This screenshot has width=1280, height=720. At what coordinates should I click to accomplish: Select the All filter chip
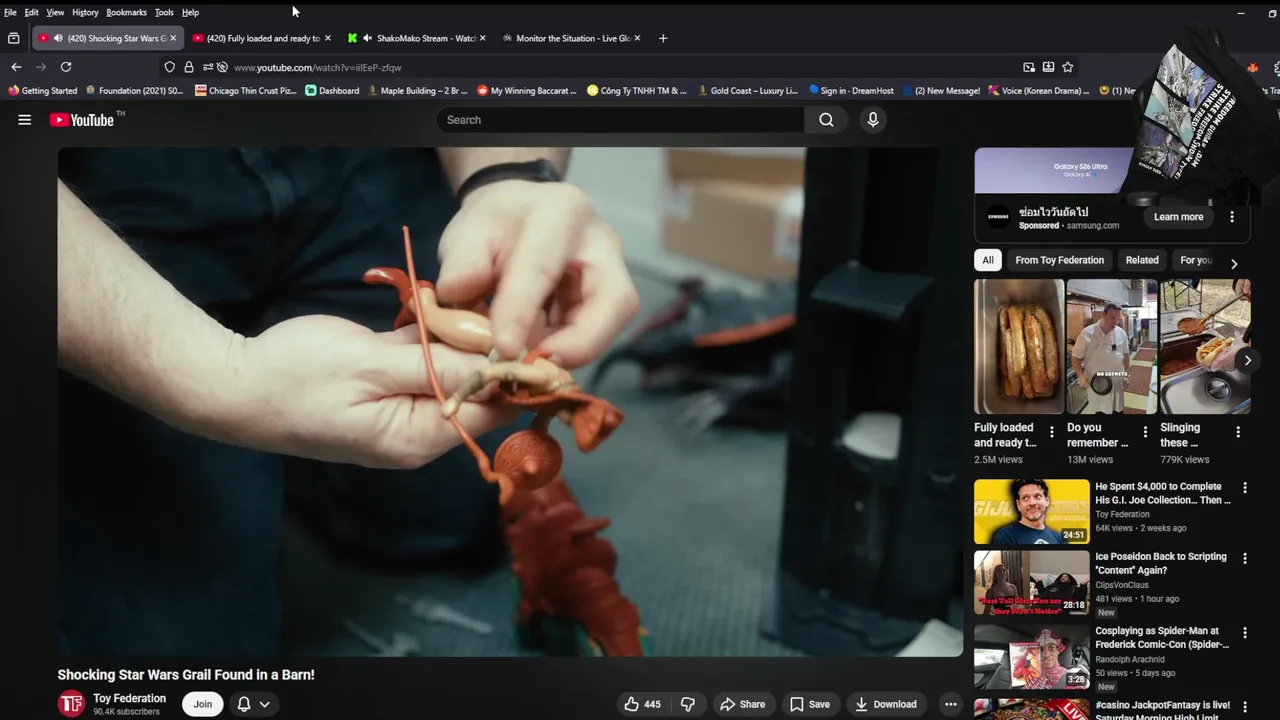(987, 260)
